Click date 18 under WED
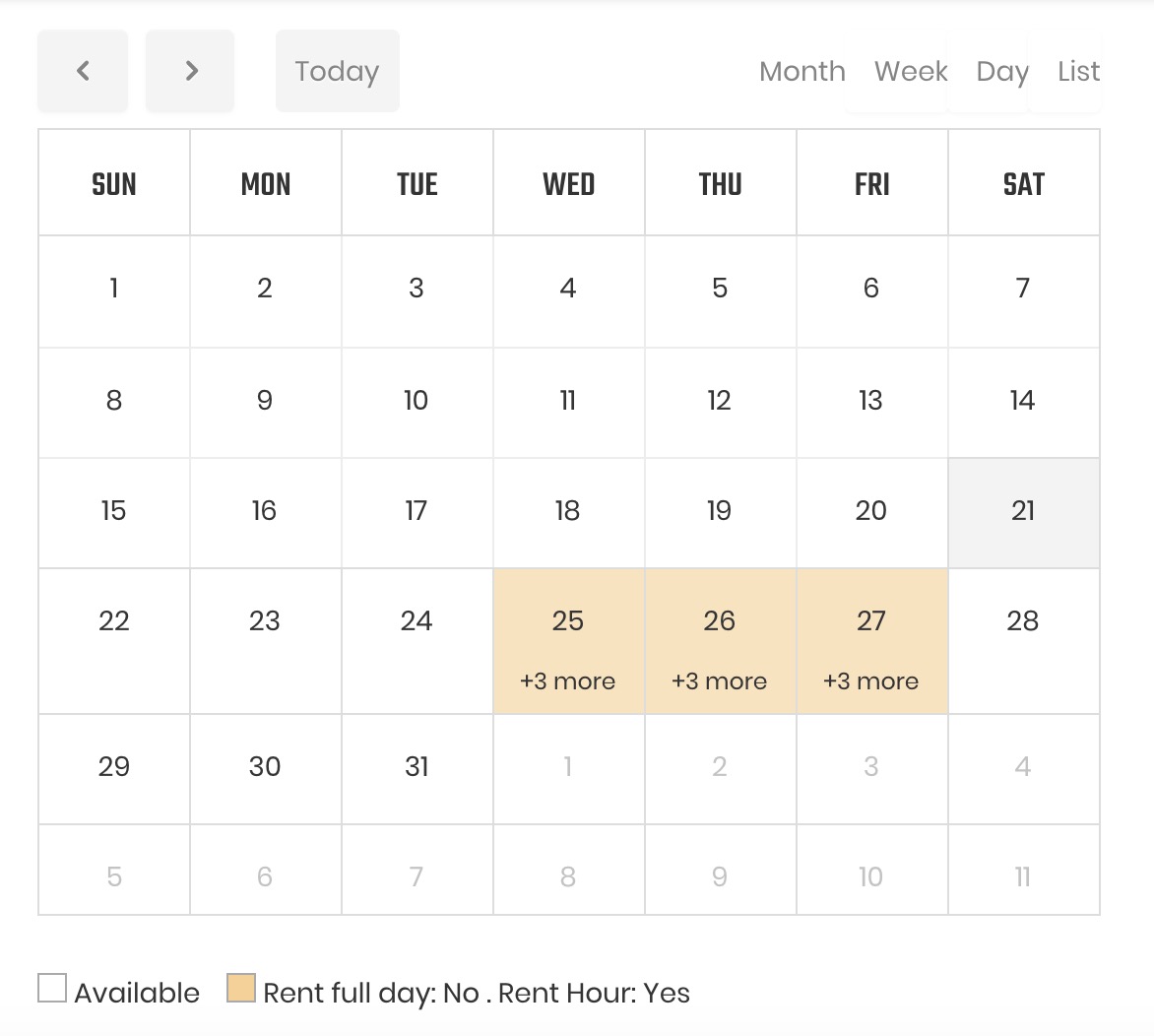This screenshot has width=1154, height=1036. [x=568, y=512]
